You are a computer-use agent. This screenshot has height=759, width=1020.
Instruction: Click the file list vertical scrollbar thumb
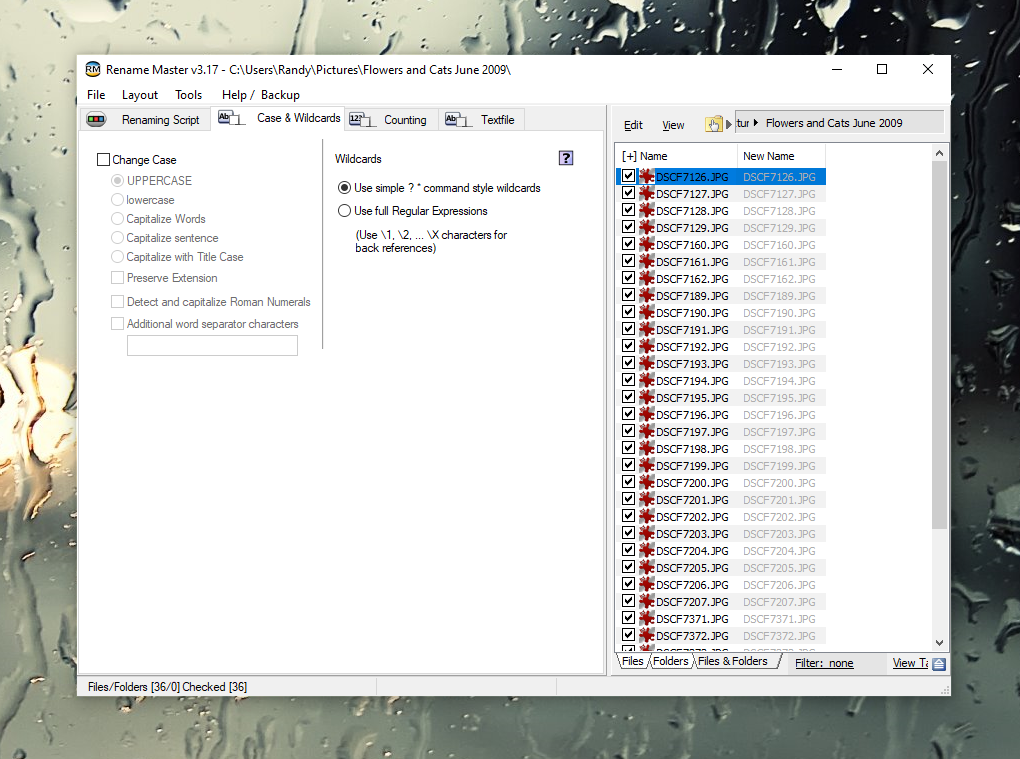[939, 345]
